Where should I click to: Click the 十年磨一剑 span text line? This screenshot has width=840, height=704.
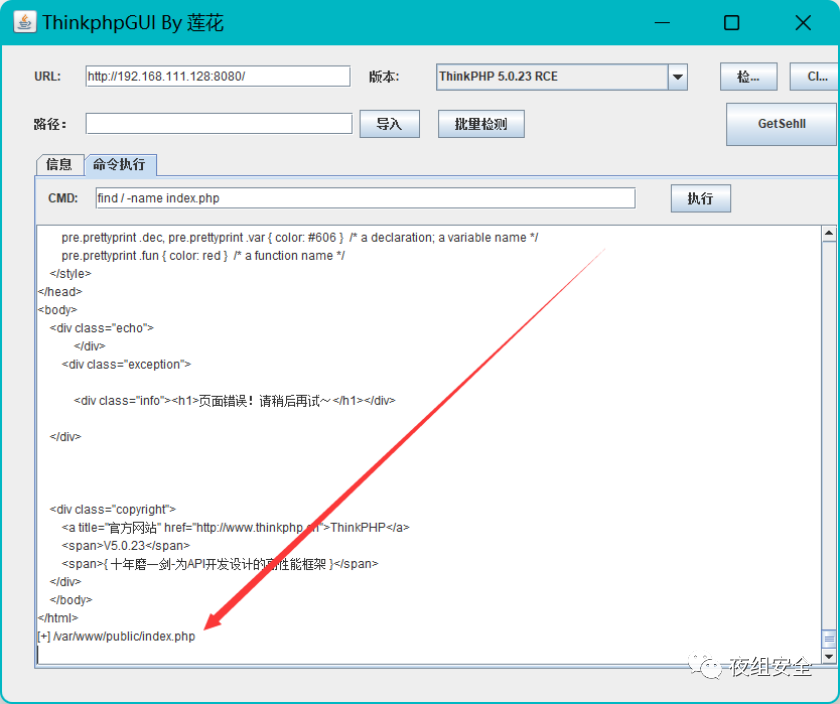click(x=220, y=564)
